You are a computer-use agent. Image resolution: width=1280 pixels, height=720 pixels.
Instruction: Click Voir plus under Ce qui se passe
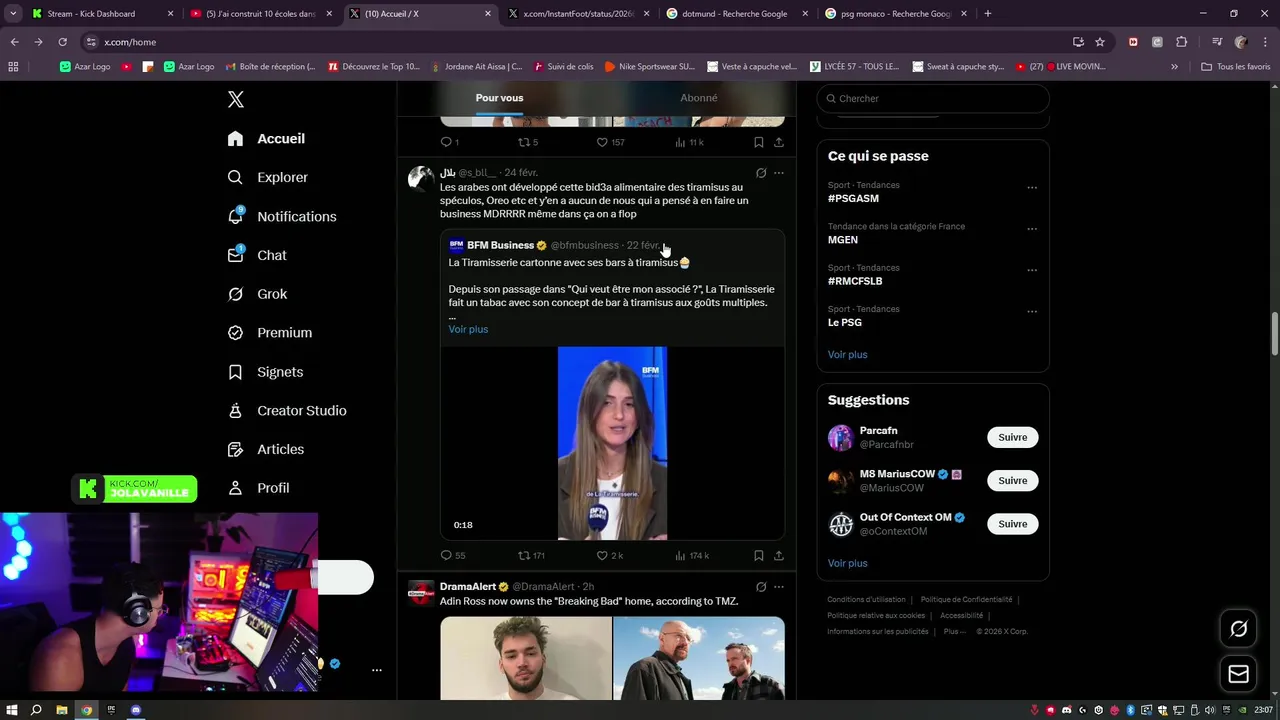coord(847,355)
